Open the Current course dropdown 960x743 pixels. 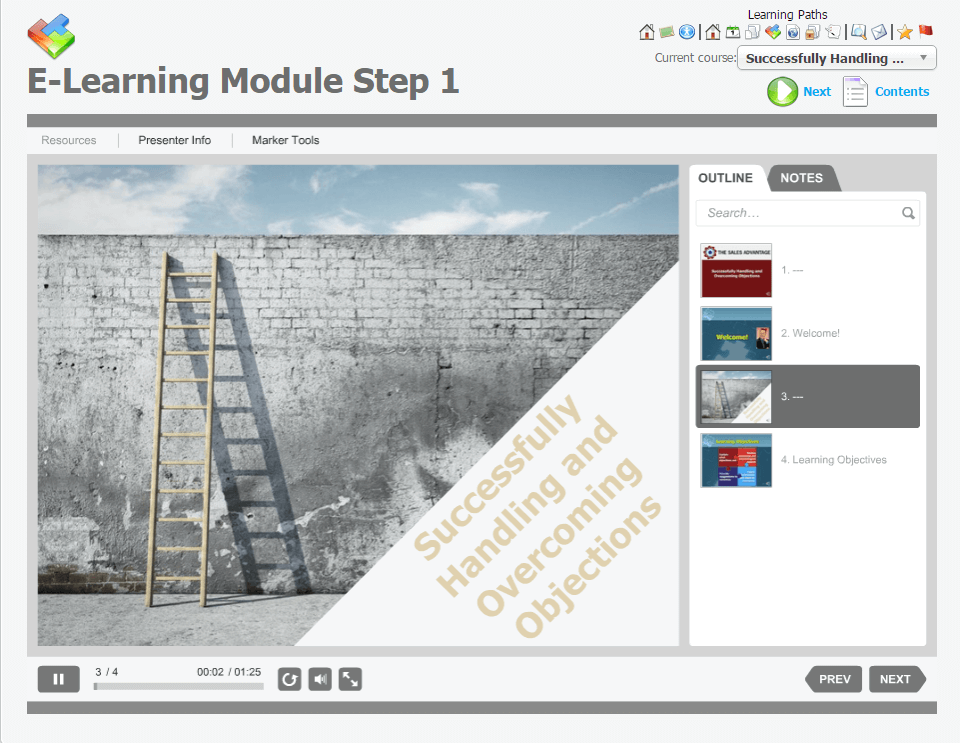(836, 58)
